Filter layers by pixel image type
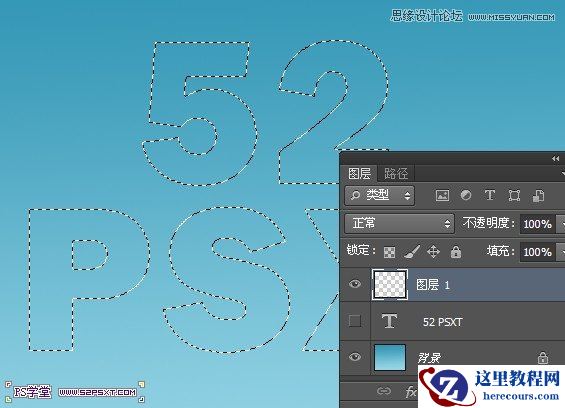Screen dimensions: 565x408 pos(442,196)
